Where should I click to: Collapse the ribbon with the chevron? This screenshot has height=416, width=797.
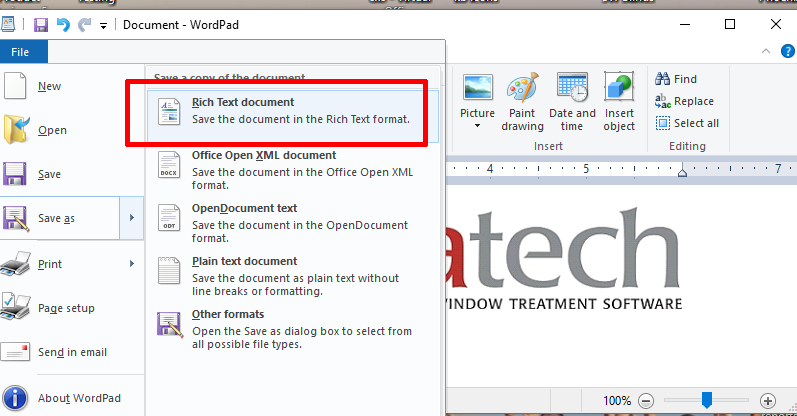766,51
